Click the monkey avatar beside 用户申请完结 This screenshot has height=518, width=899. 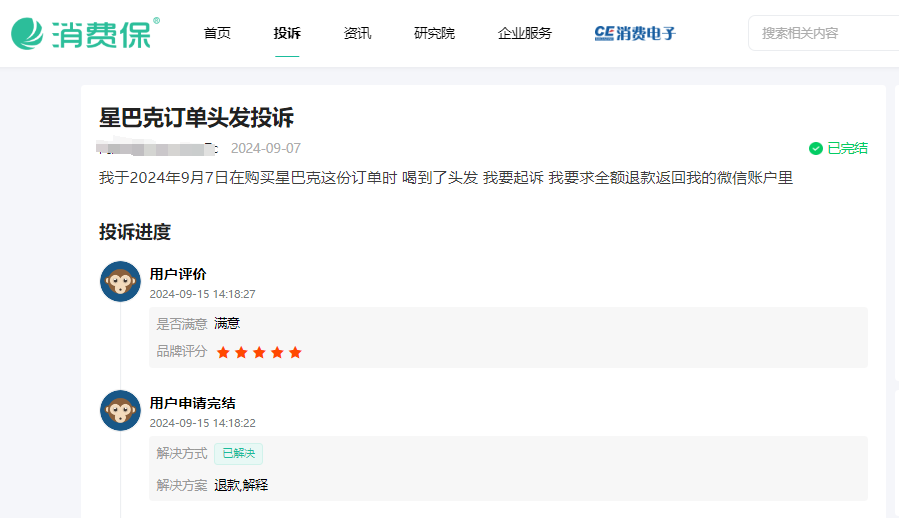tap(120, 411)
